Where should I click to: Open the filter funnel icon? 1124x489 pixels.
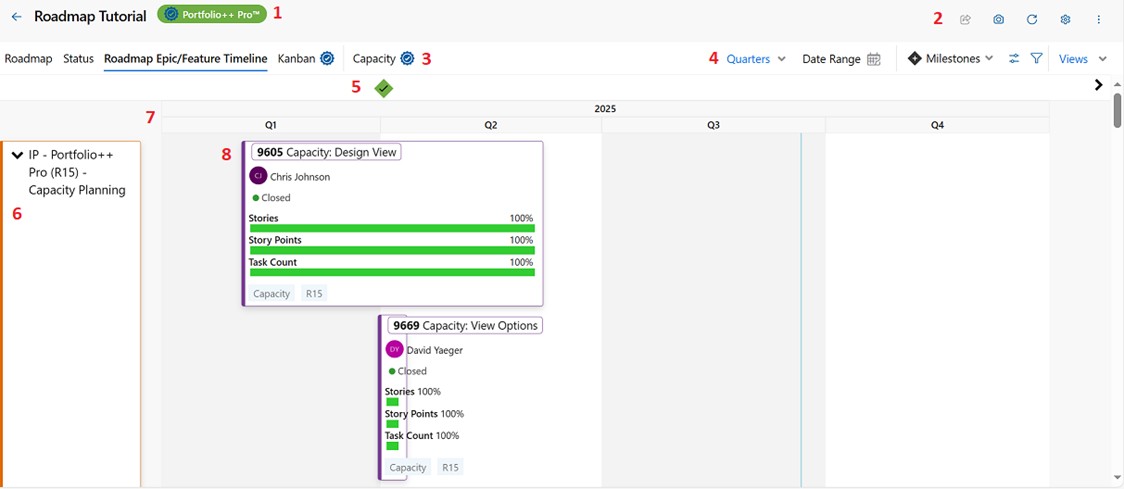(1037, 59)
